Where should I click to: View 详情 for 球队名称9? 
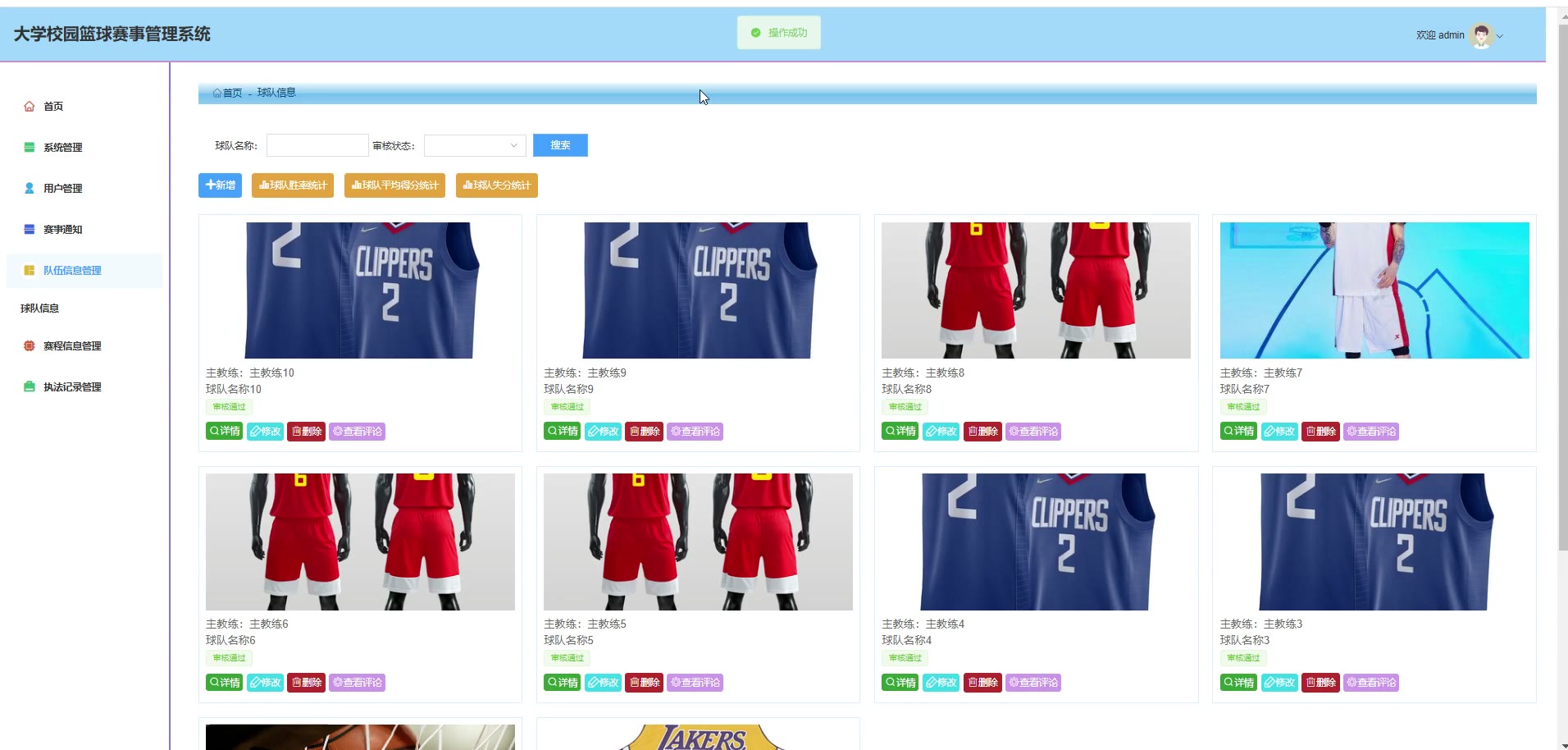(x=562, y=432)
